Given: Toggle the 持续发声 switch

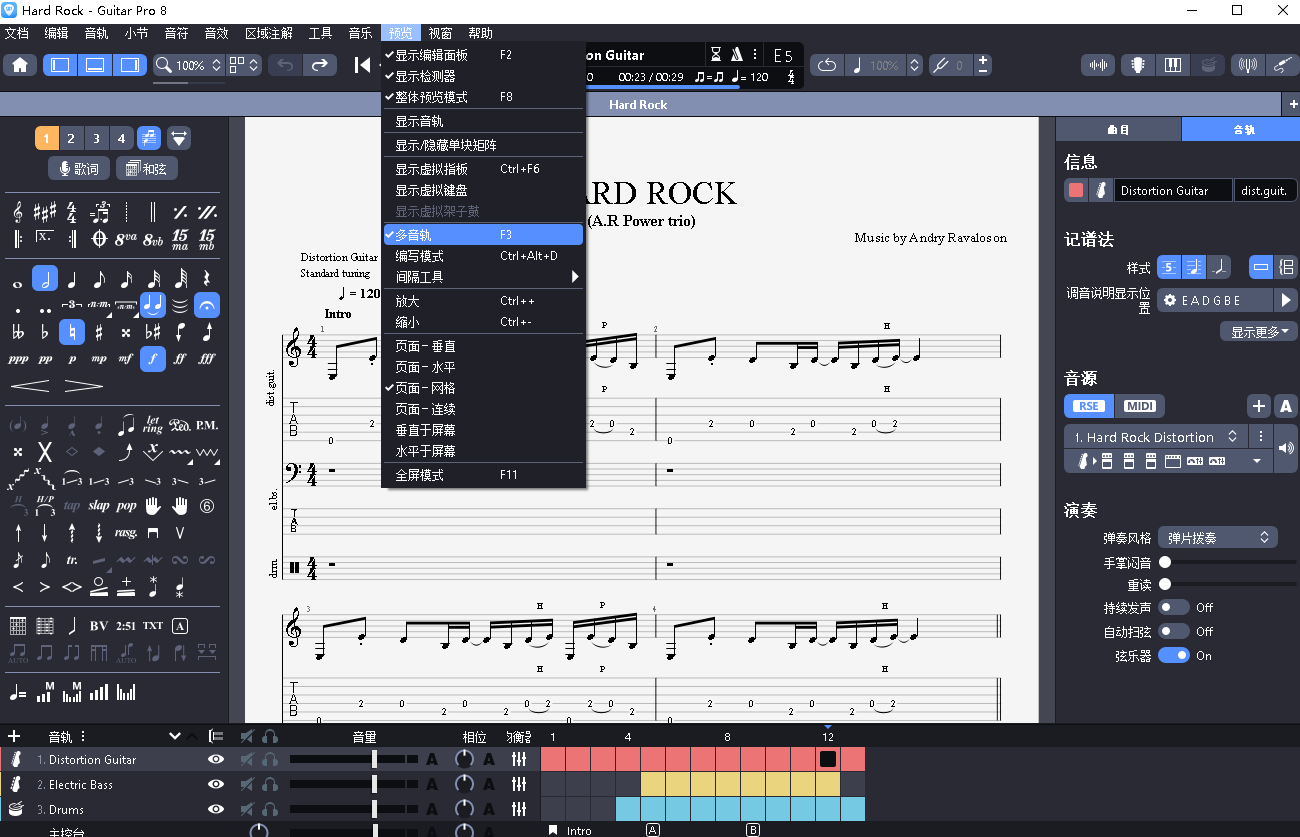Looking at the screenshot, I should click(1174, 607).
